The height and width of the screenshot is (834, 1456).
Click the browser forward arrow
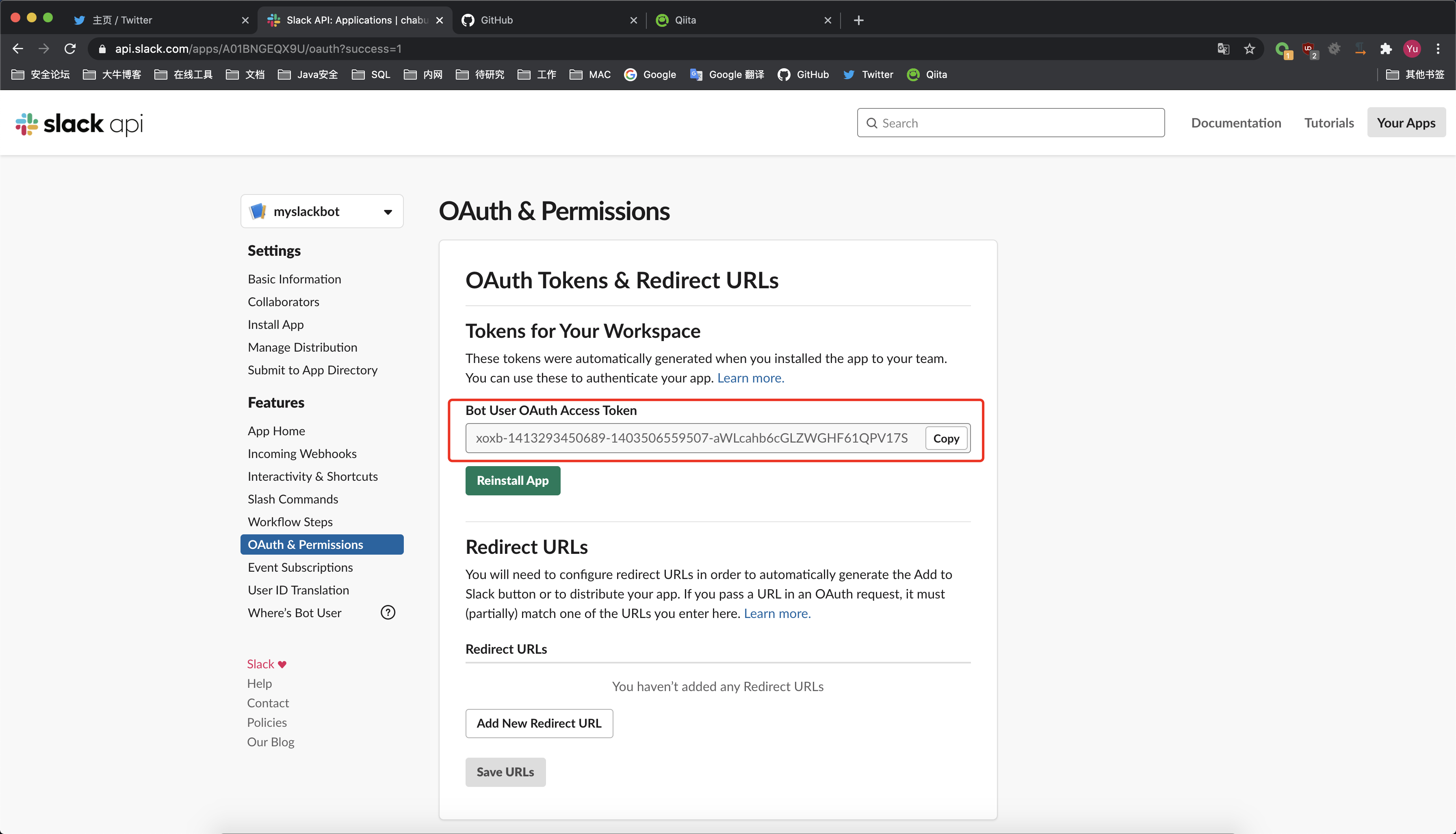click(x=44, y=49)
